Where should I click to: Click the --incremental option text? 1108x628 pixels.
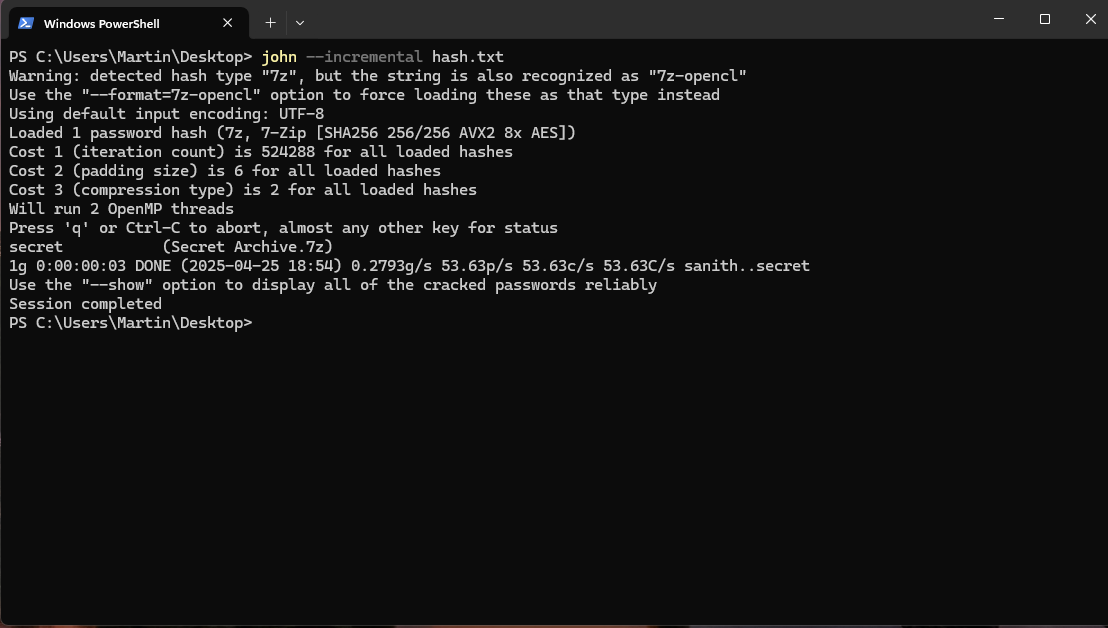click(x=364, y=57)
